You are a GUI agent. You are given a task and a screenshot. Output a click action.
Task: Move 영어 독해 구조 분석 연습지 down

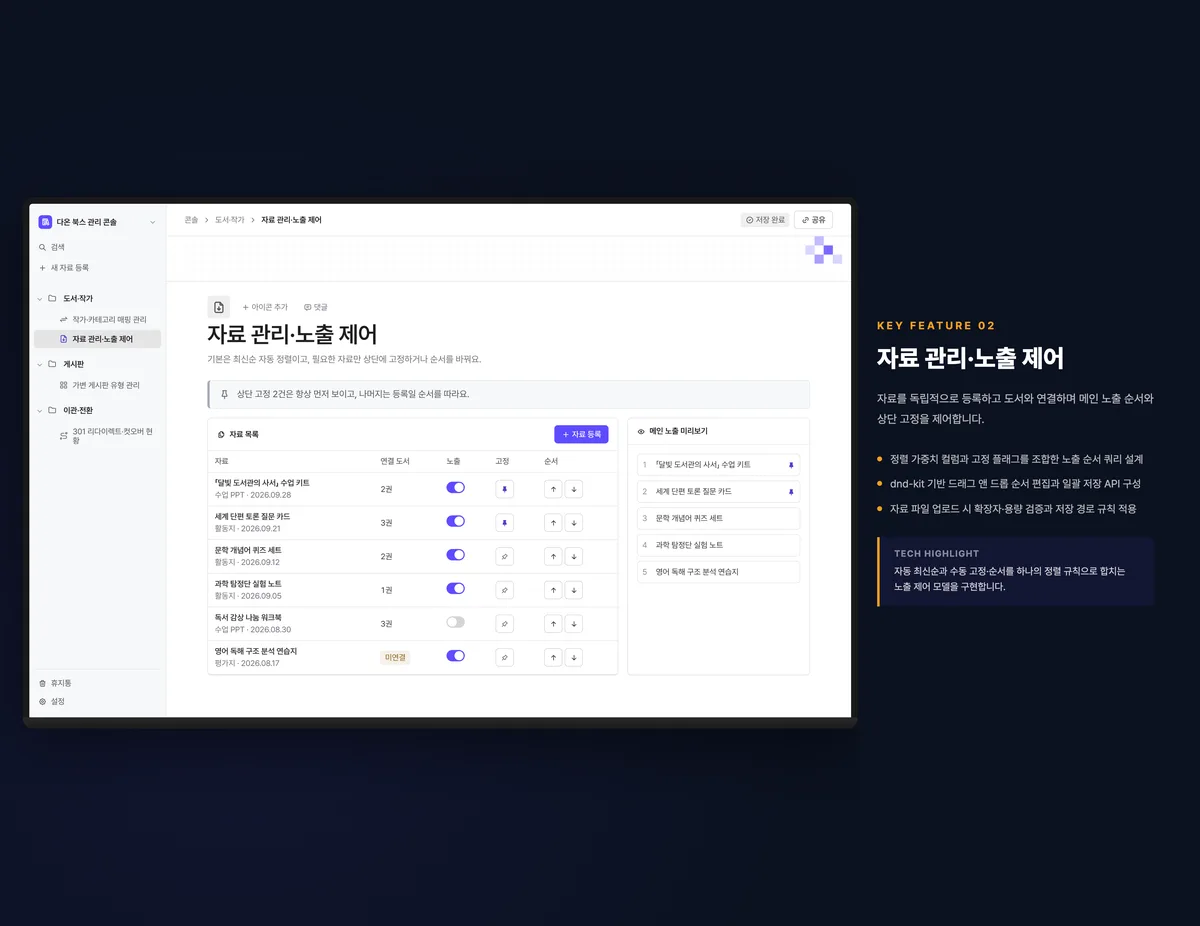tap(573, 657)
